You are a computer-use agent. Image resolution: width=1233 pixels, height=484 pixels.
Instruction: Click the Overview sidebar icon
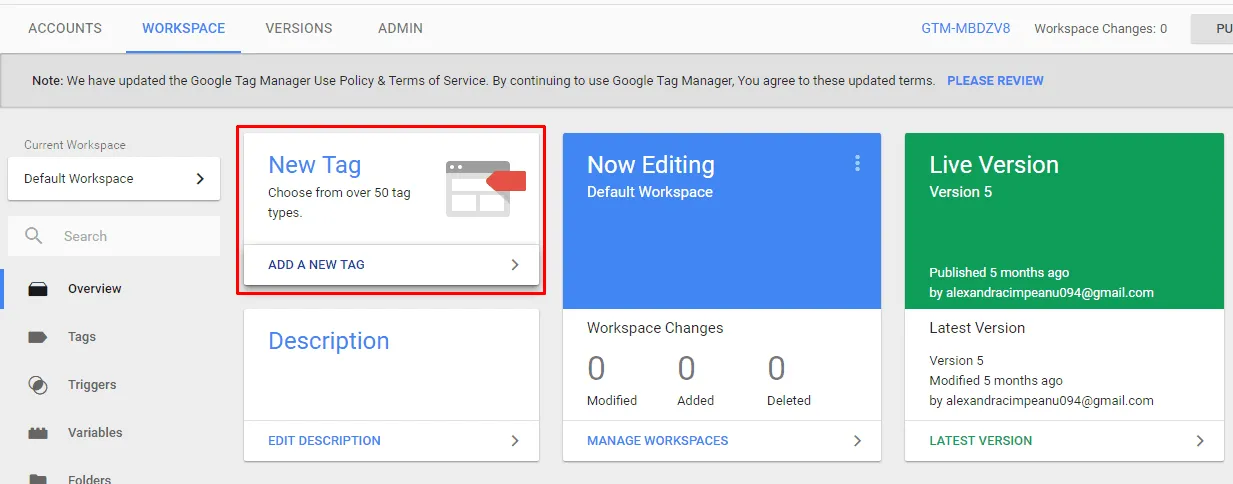38,289
